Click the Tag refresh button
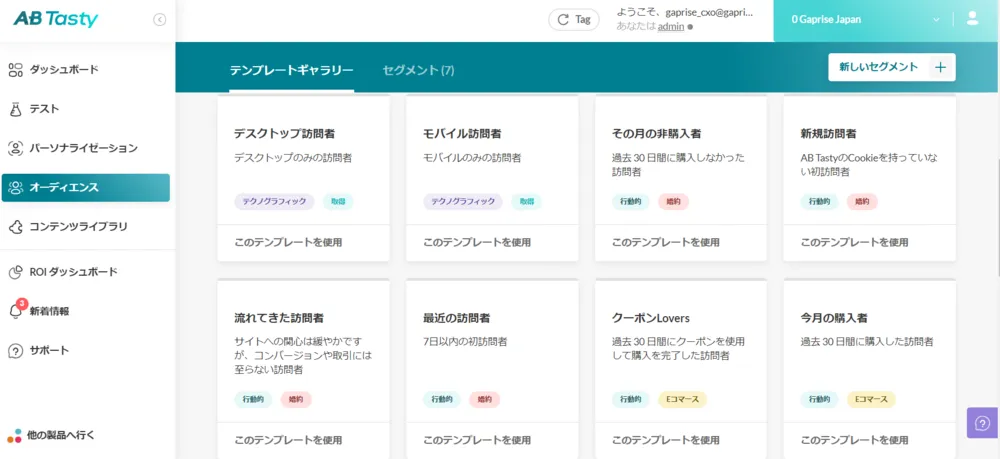The height and width of the screenshot is (459, 1000). [x=574, y=19]
